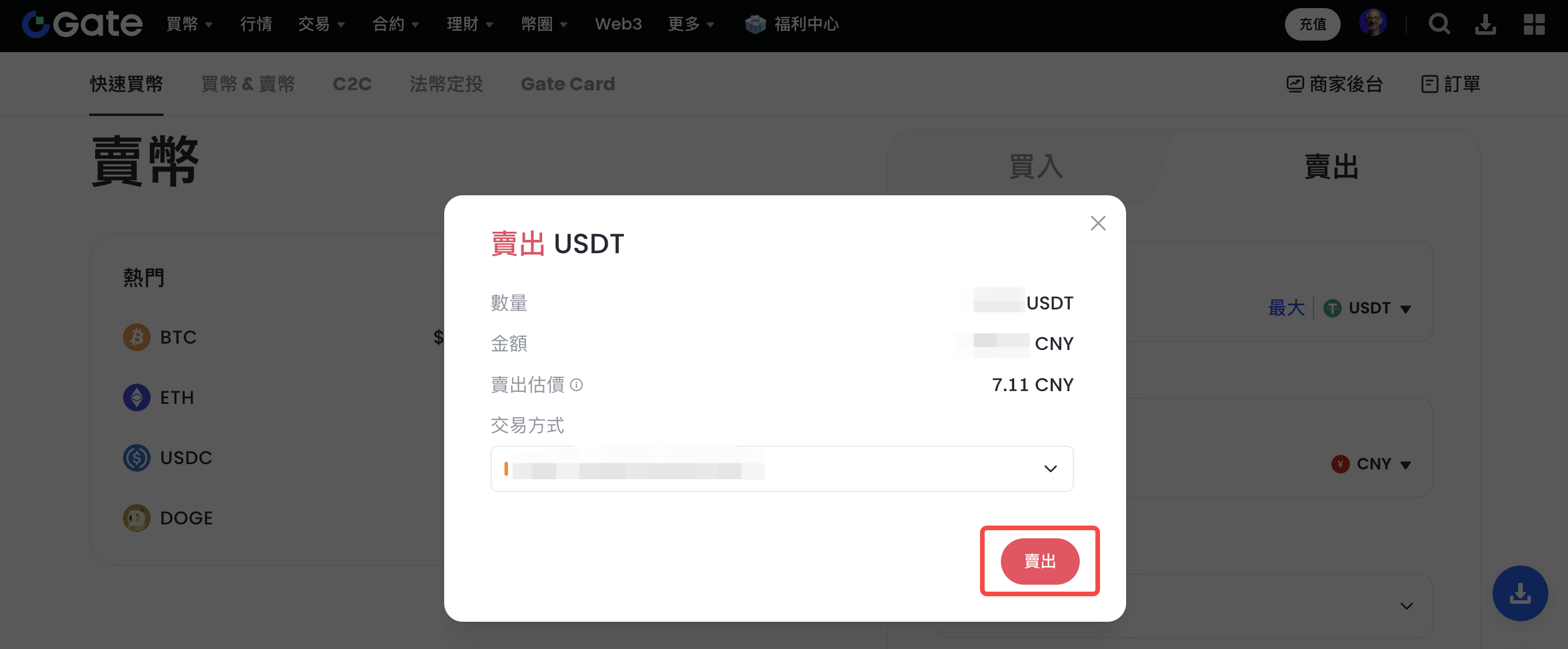Click the 最大 max amount link
The height and width of the screenshot is (649, 1568).
click(1286, 308)
